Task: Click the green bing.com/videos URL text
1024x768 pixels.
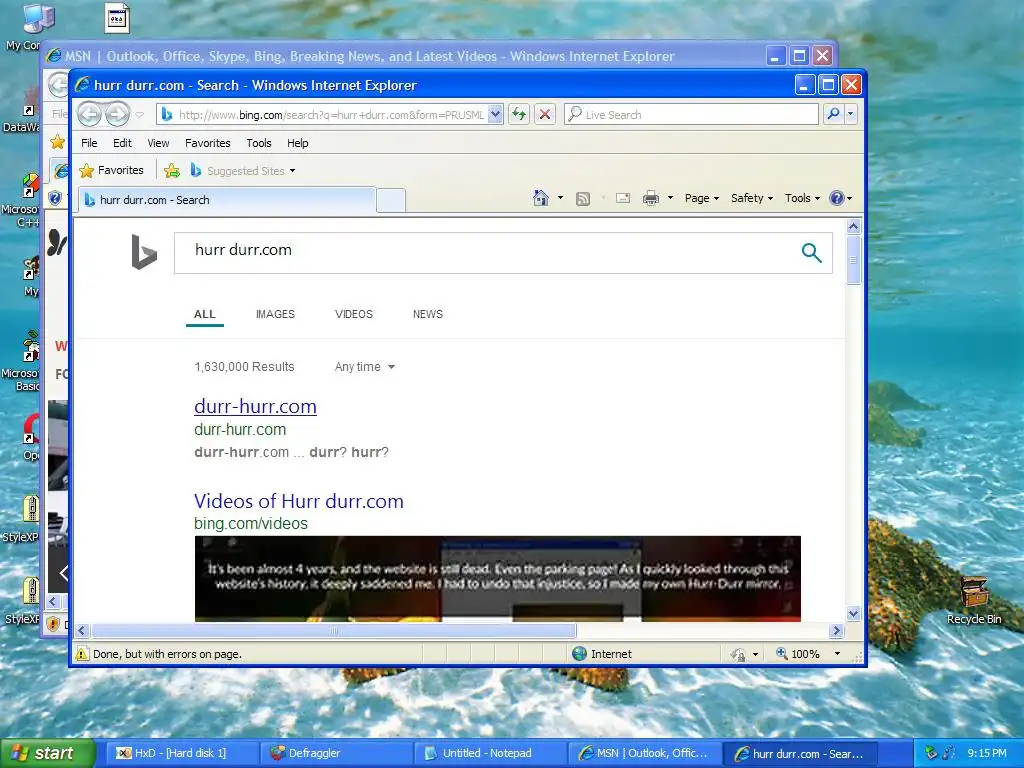Action: (x=251, y=523)
